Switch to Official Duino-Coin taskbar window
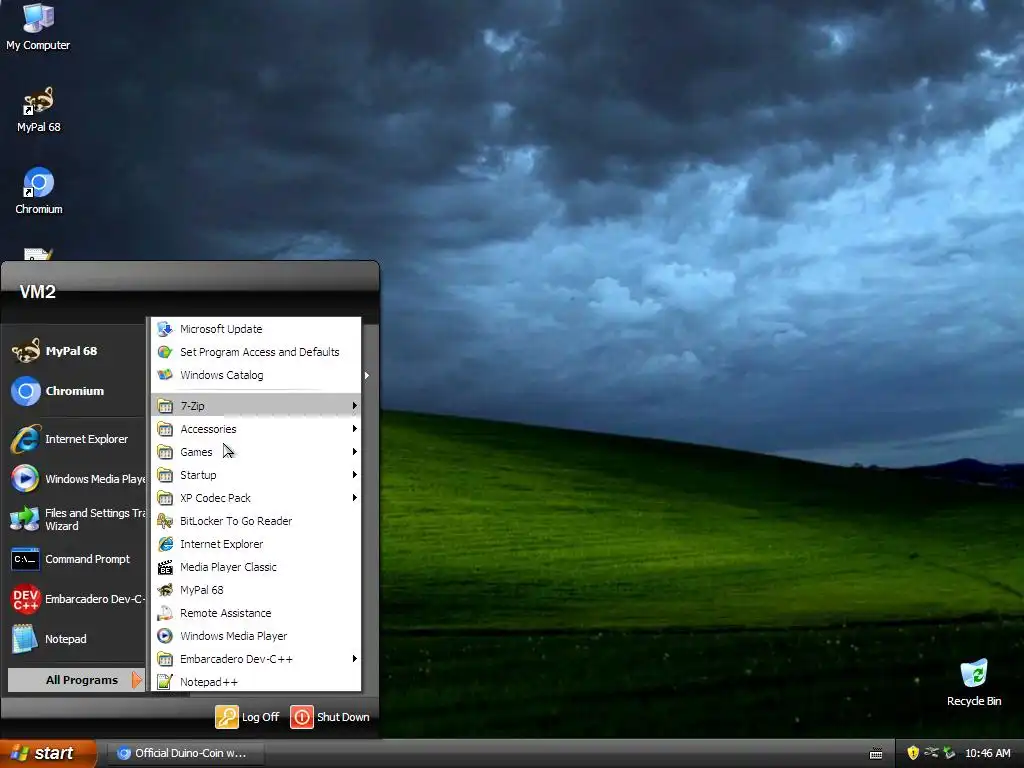Image resolution: width=1024 pixels, height=768 pixels. tap(185, 754)
